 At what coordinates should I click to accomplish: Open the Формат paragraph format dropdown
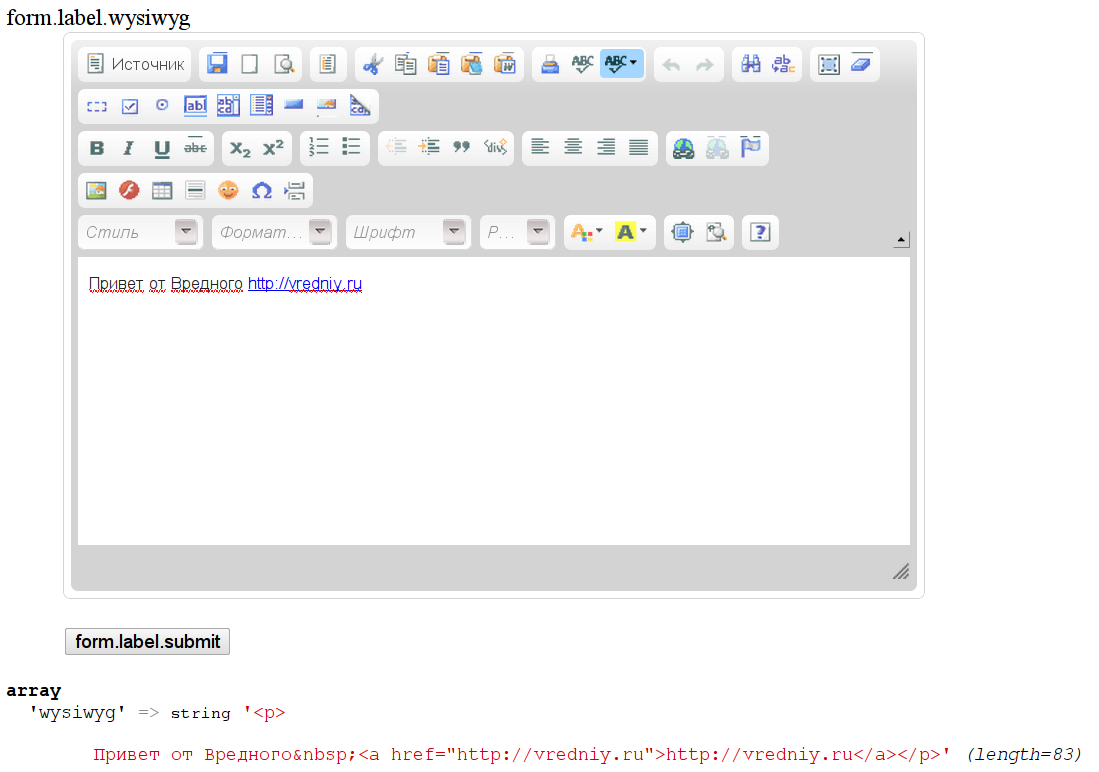[275, 232]
